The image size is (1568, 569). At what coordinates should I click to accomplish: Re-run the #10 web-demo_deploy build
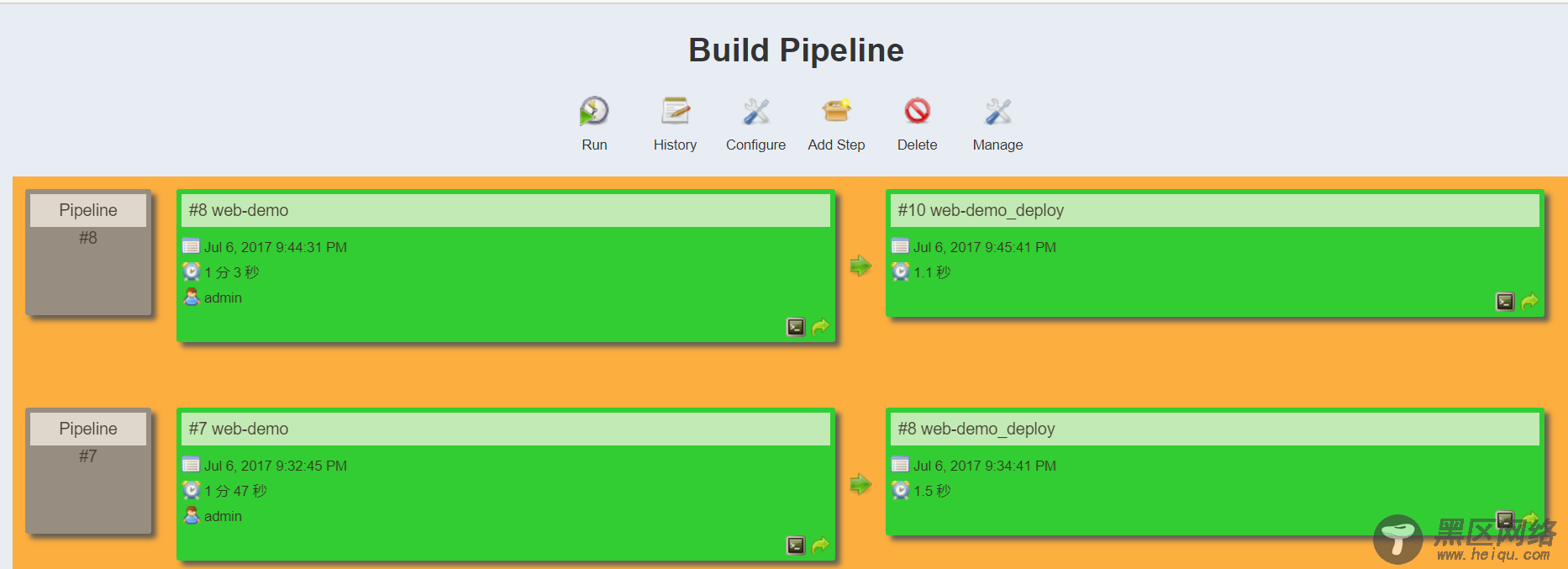tap(1530, 302)
